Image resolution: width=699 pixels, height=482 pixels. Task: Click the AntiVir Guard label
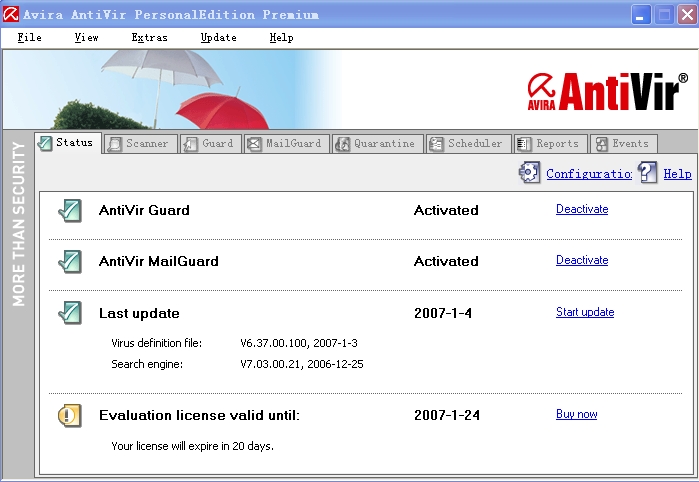pyautogui.click(x=144, y=210)
